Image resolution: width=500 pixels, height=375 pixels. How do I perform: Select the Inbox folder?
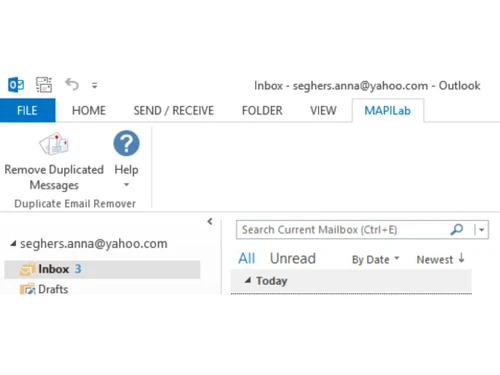102,269
